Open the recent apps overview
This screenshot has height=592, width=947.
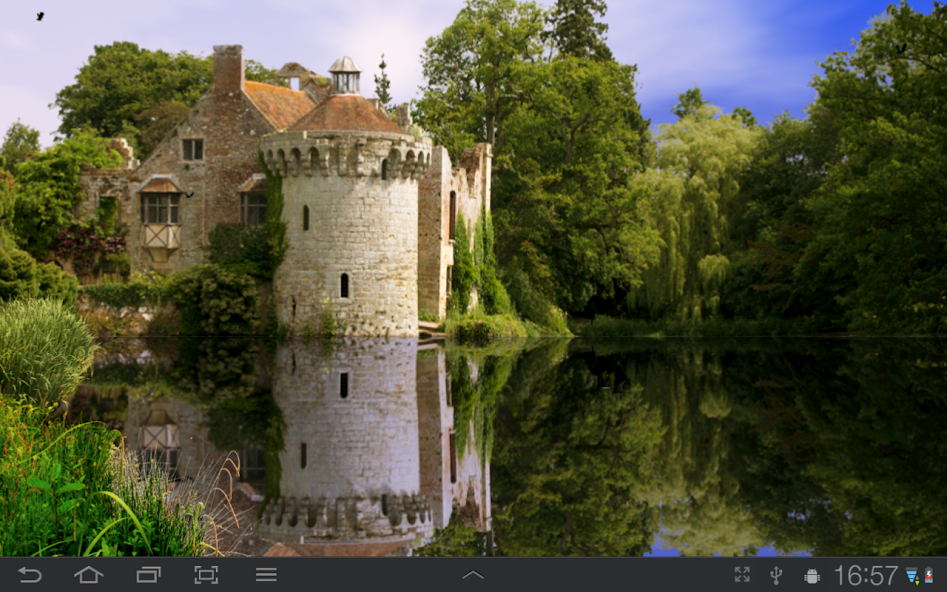tap(148, 574)
